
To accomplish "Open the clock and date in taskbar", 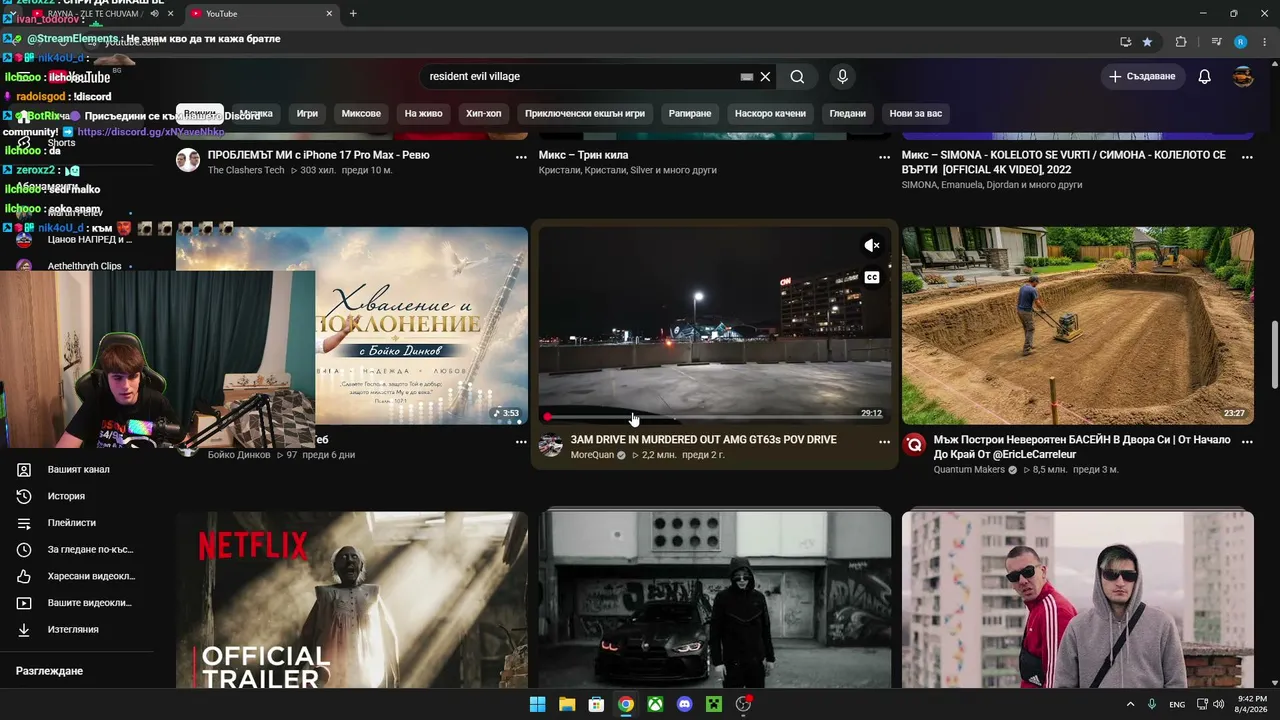I will (1253, 704).
